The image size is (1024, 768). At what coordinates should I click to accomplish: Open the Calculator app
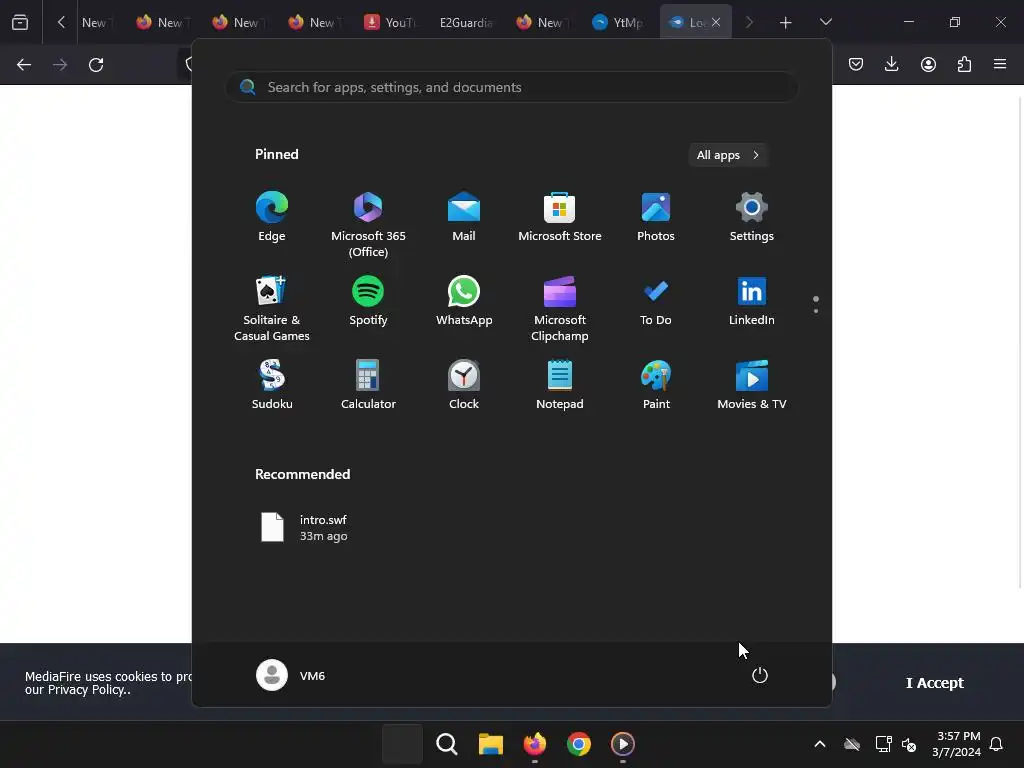(368, 385)
